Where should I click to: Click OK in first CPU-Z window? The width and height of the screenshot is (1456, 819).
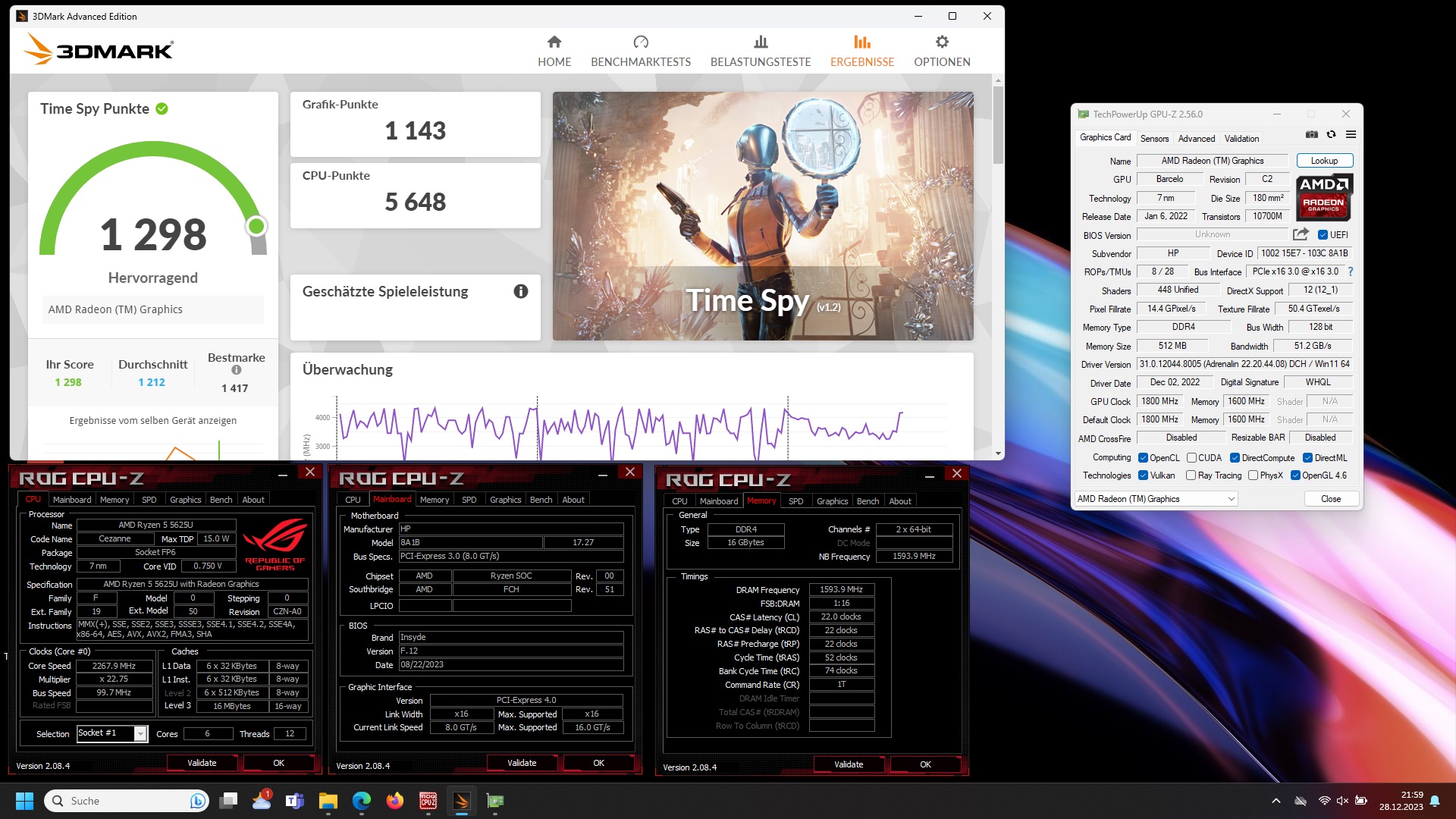[x=278, y=763]
